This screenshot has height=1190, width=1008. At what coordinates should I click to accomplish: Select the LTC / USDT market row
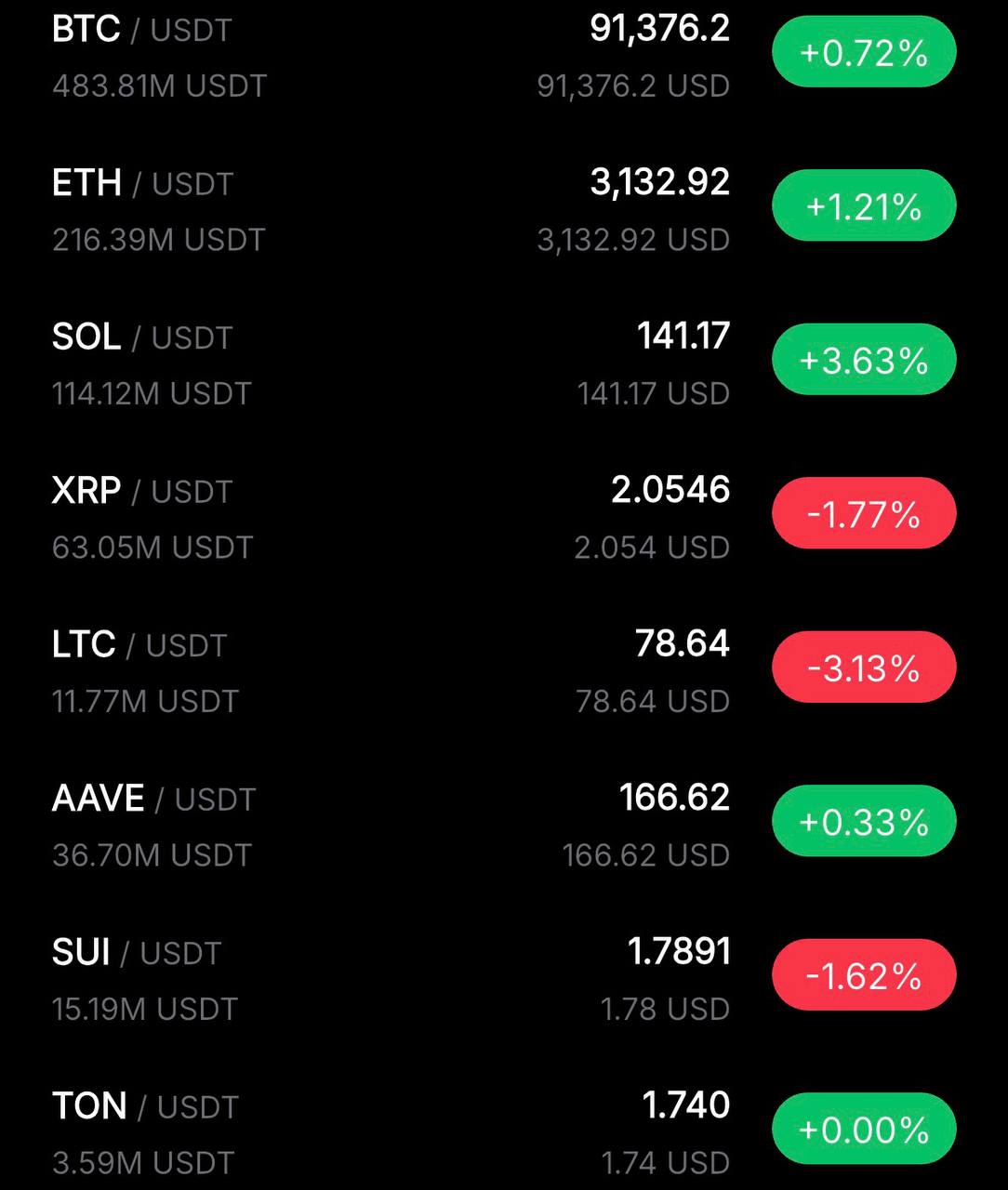139,644
